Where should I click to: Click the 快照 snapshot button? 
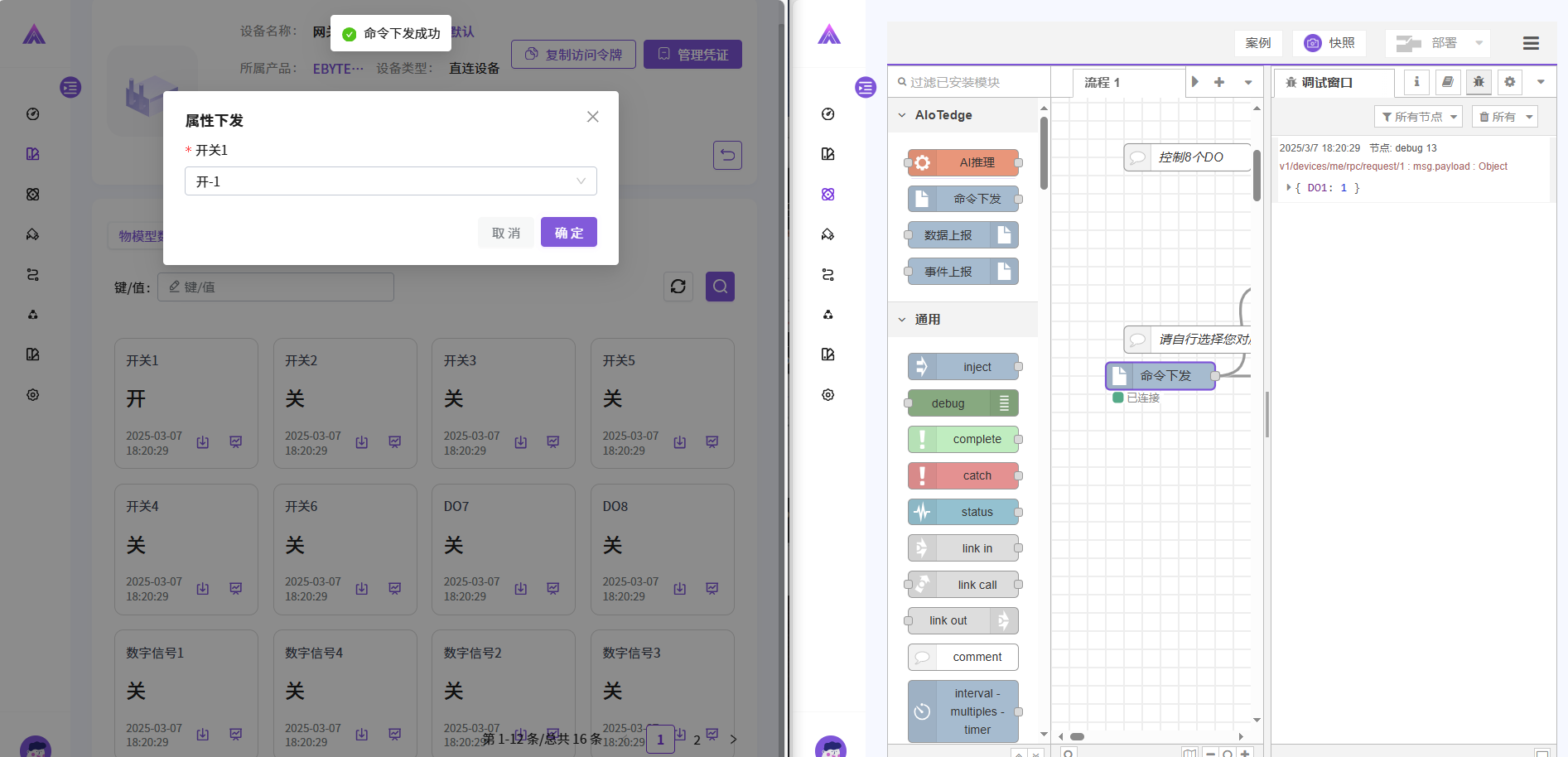coord(1329,43)
